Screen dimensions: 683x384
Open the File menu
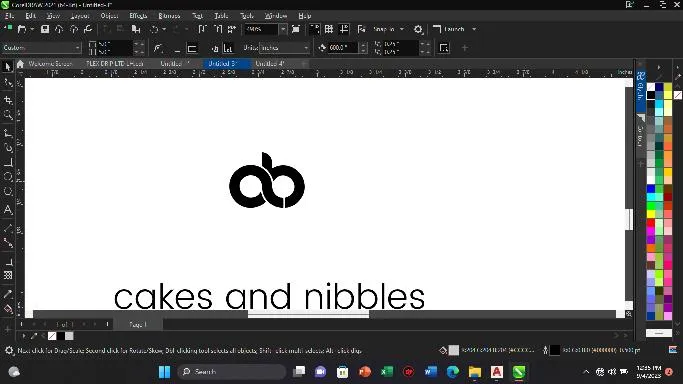[x=9, y=16]
